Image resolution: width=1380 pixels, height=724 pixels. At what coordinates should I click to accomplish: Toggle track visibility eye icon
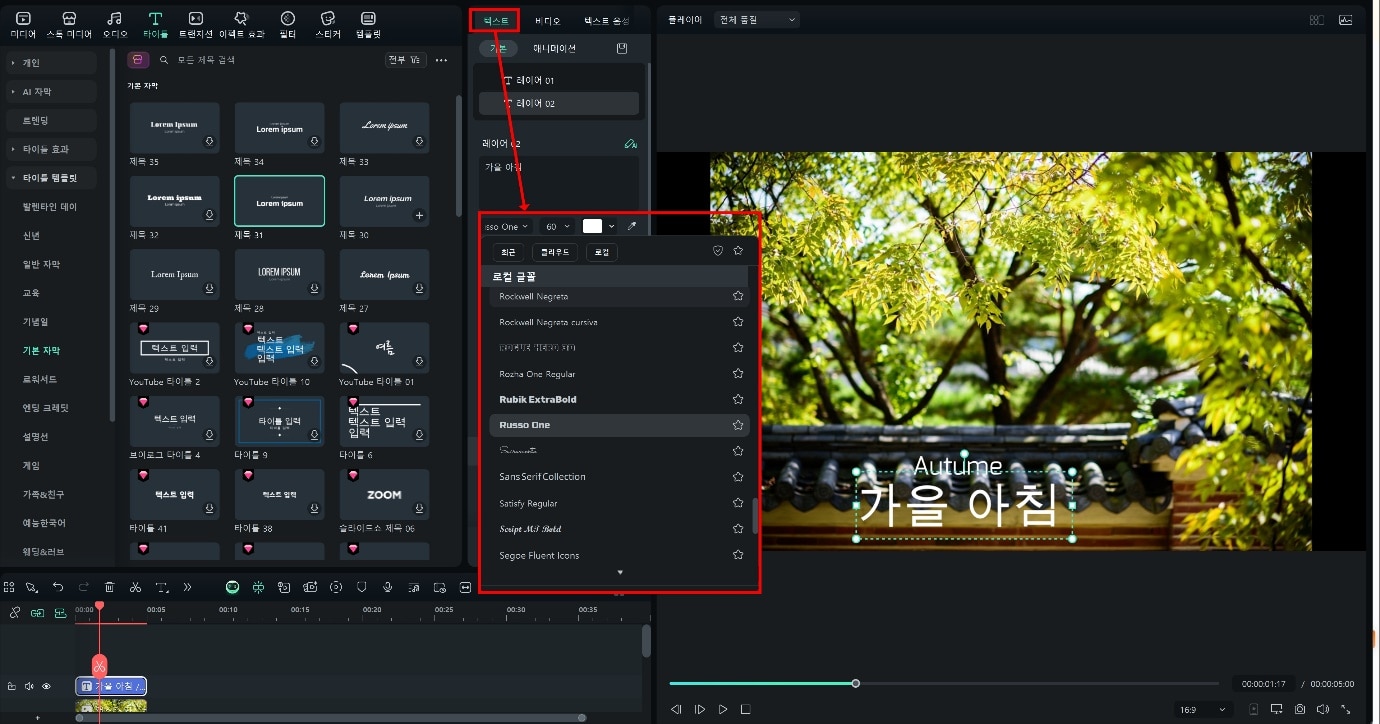(46, 686)
